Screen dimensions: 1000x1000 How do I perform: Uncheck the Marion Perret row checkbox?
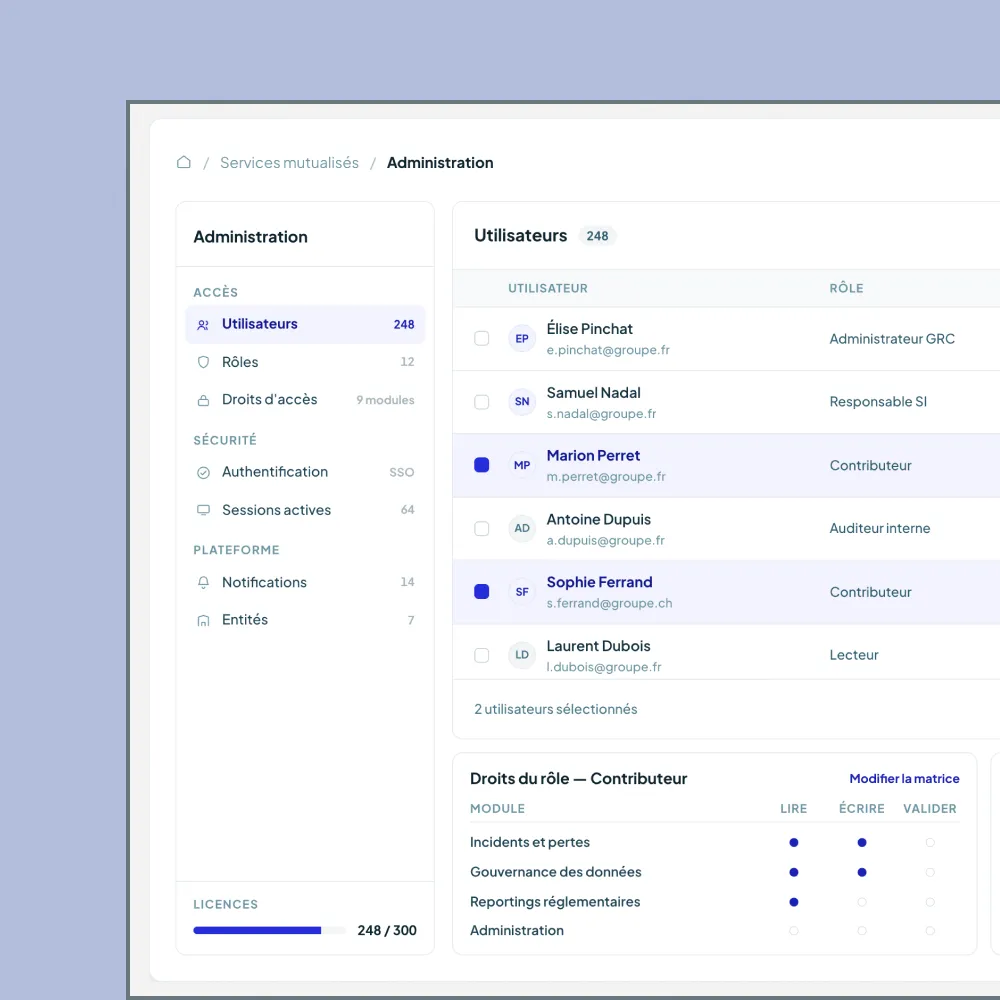point(482,465)
